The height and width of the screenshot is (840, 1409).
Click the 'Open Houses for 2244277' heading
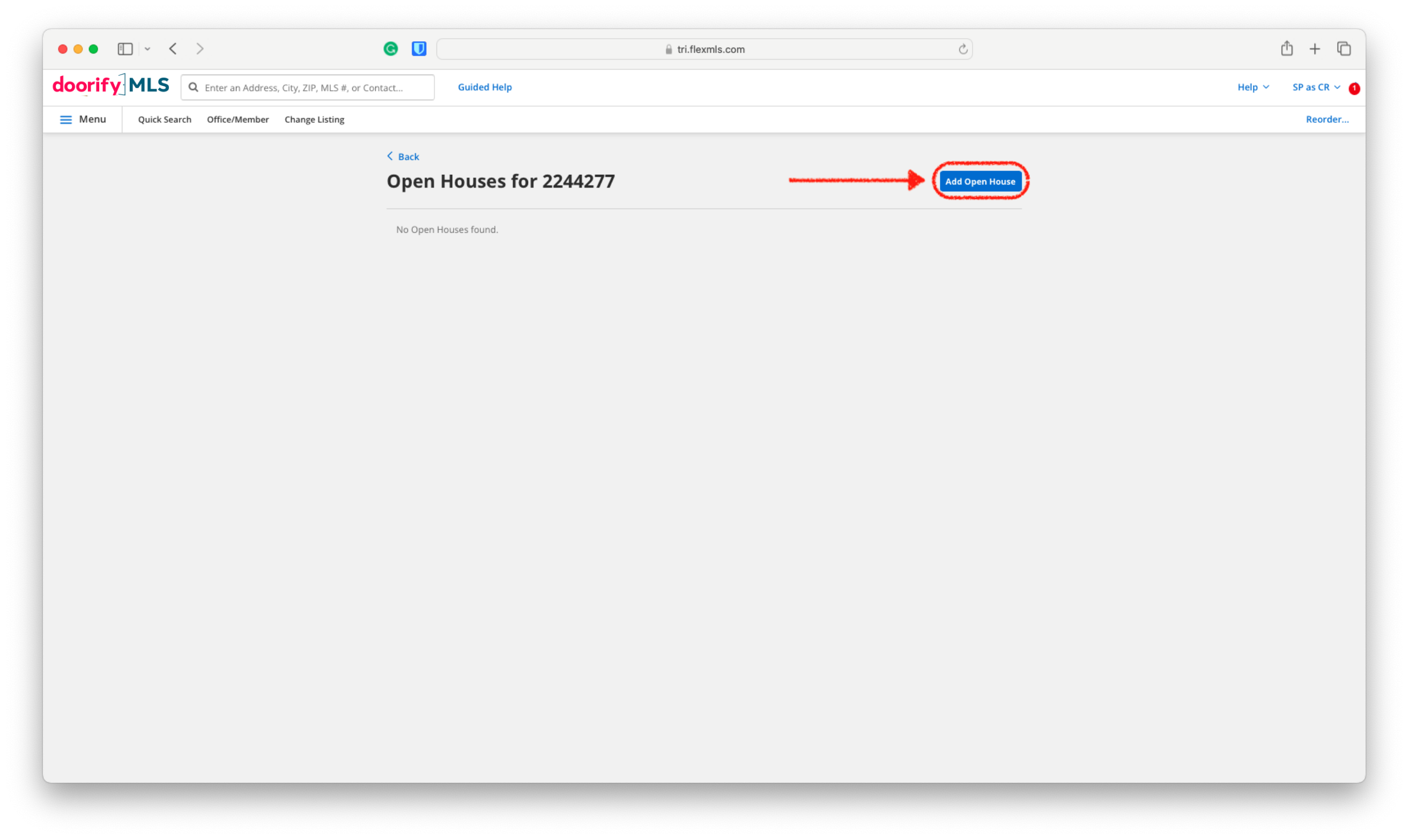click(500, 182)
